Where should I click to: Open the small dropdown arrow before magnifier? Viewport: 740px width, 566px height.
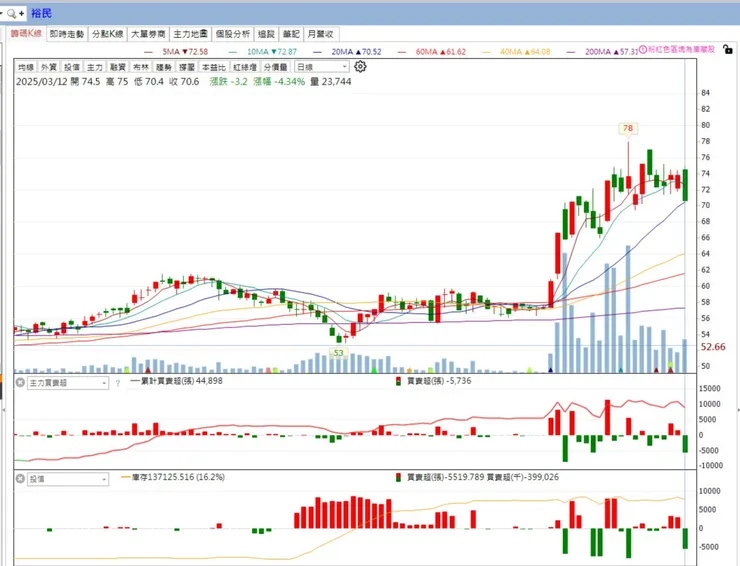pyautogui.click(x=2, y=14)
